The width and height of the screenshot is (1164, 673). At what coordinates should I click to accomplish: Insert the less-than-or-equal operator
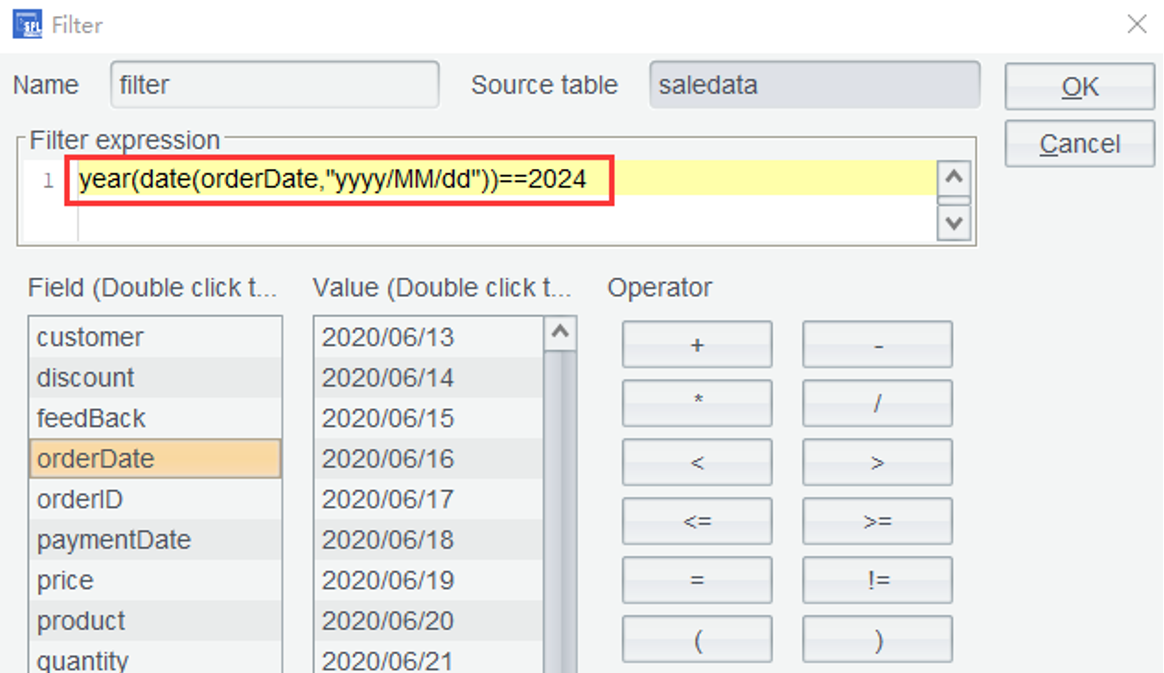697,521
